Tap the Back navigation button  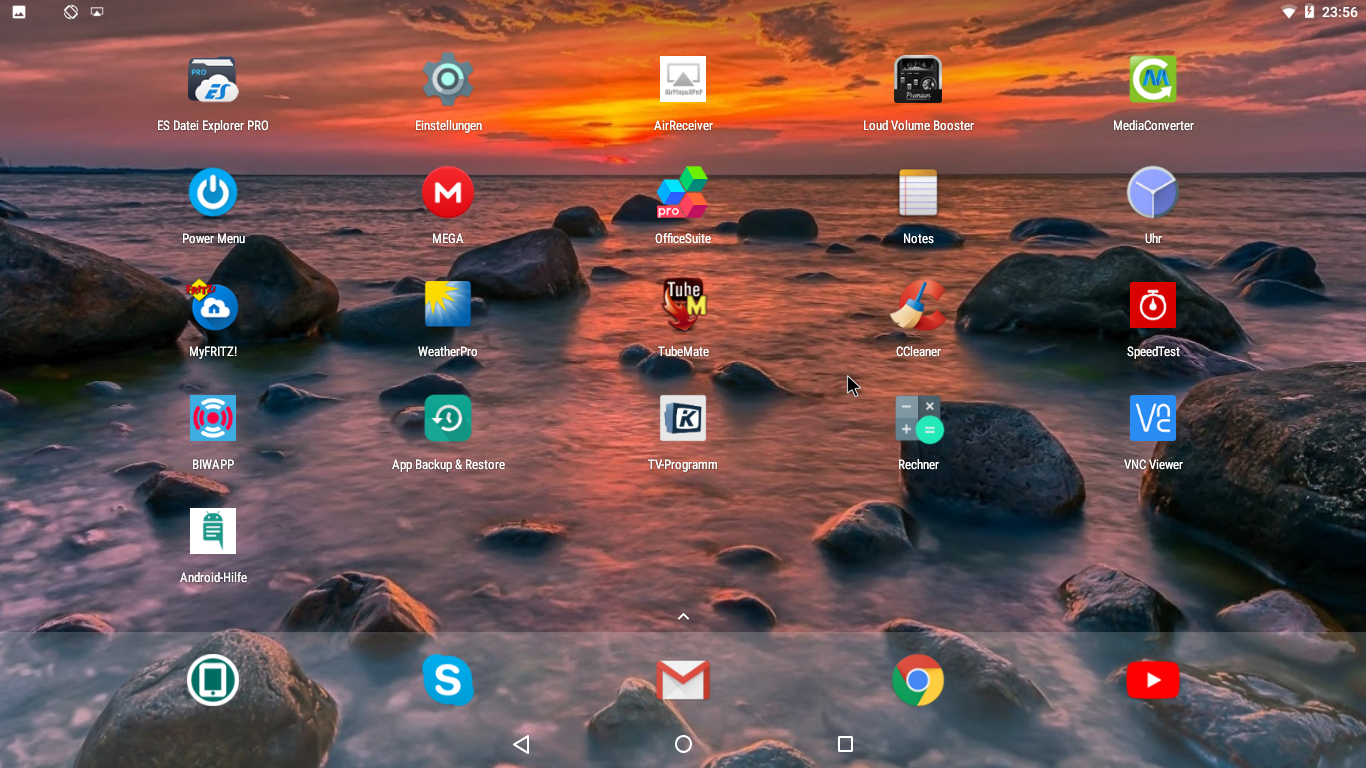pos(521,744)
